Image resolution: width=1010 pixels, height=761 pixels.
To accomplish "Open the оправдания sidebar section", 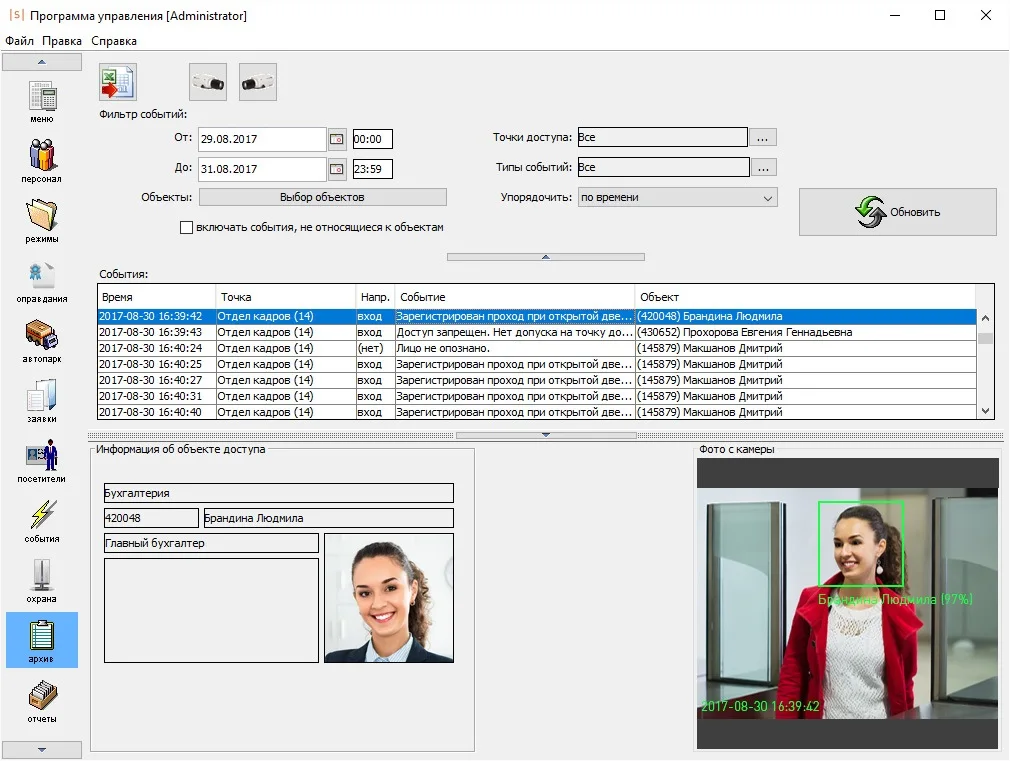I will point(42,280).
